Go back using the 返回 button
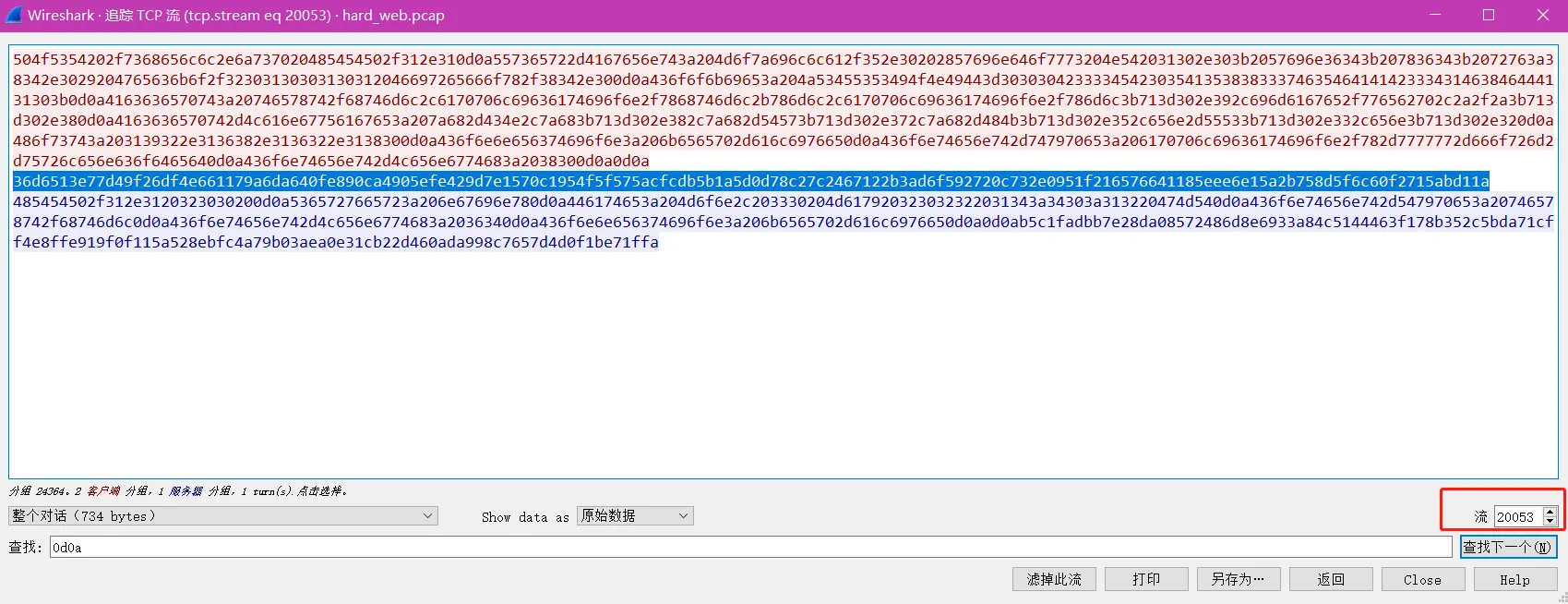Viewport: 1568px width, 604px height. (1331, 579)
